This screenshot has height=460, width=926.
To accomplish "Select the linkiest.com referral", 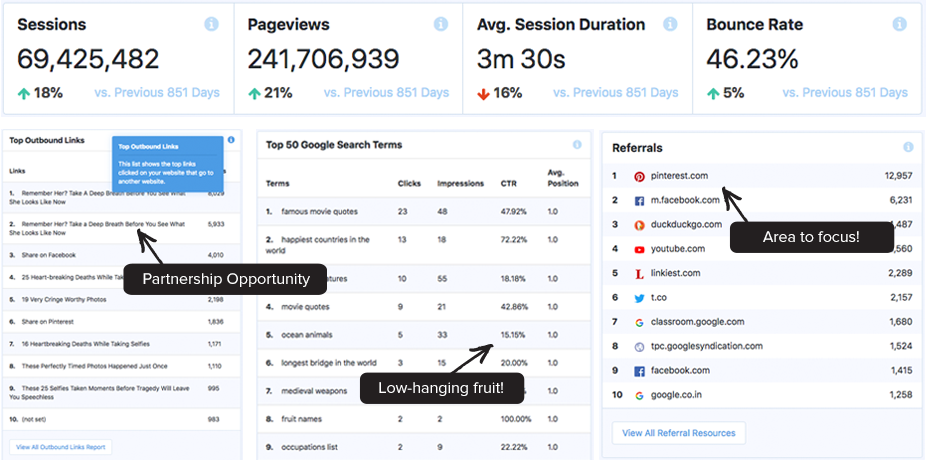I will (676, 273).
